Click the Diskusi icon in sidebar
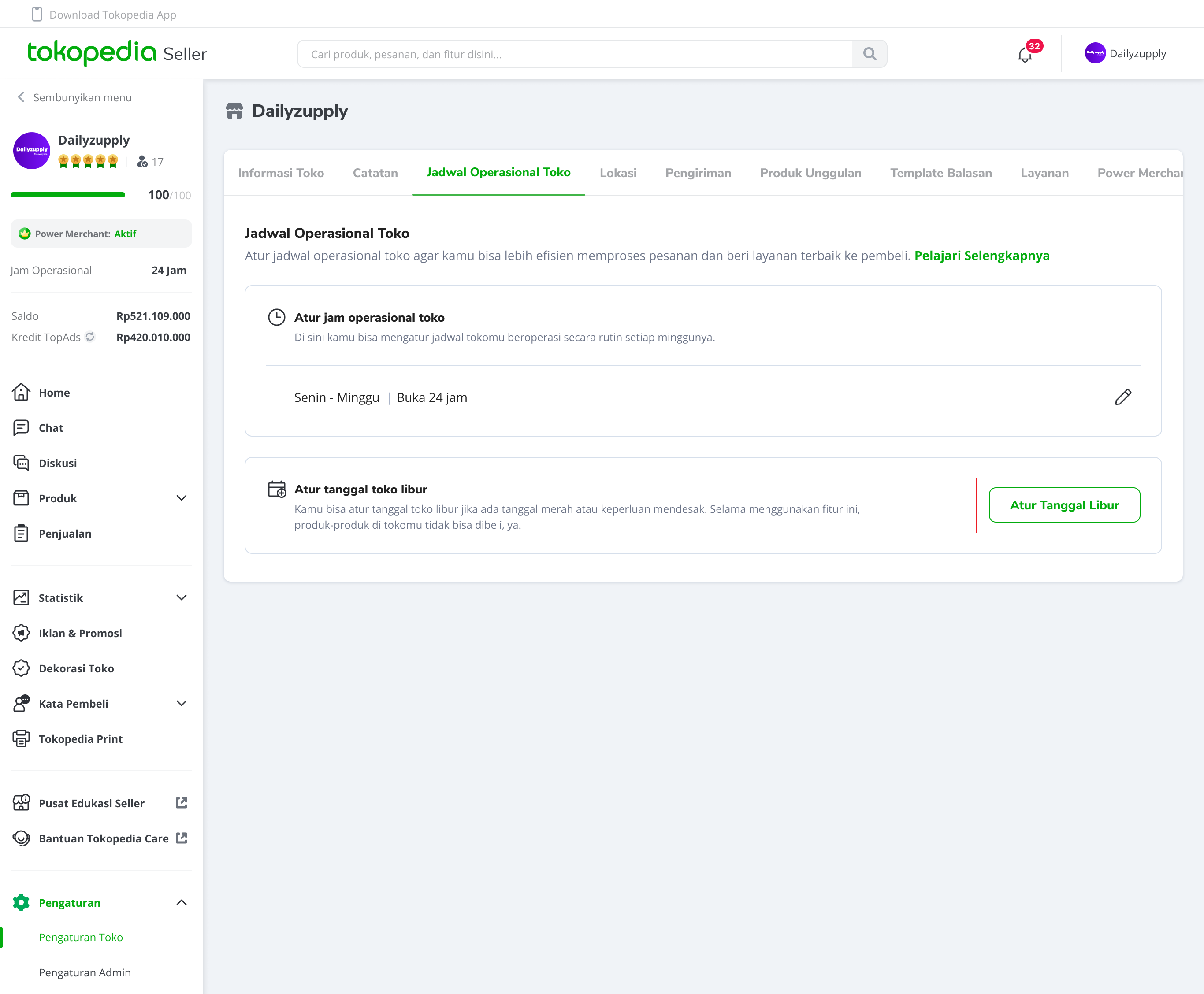Screen dimensions: 1204x994 coord(21,463)
